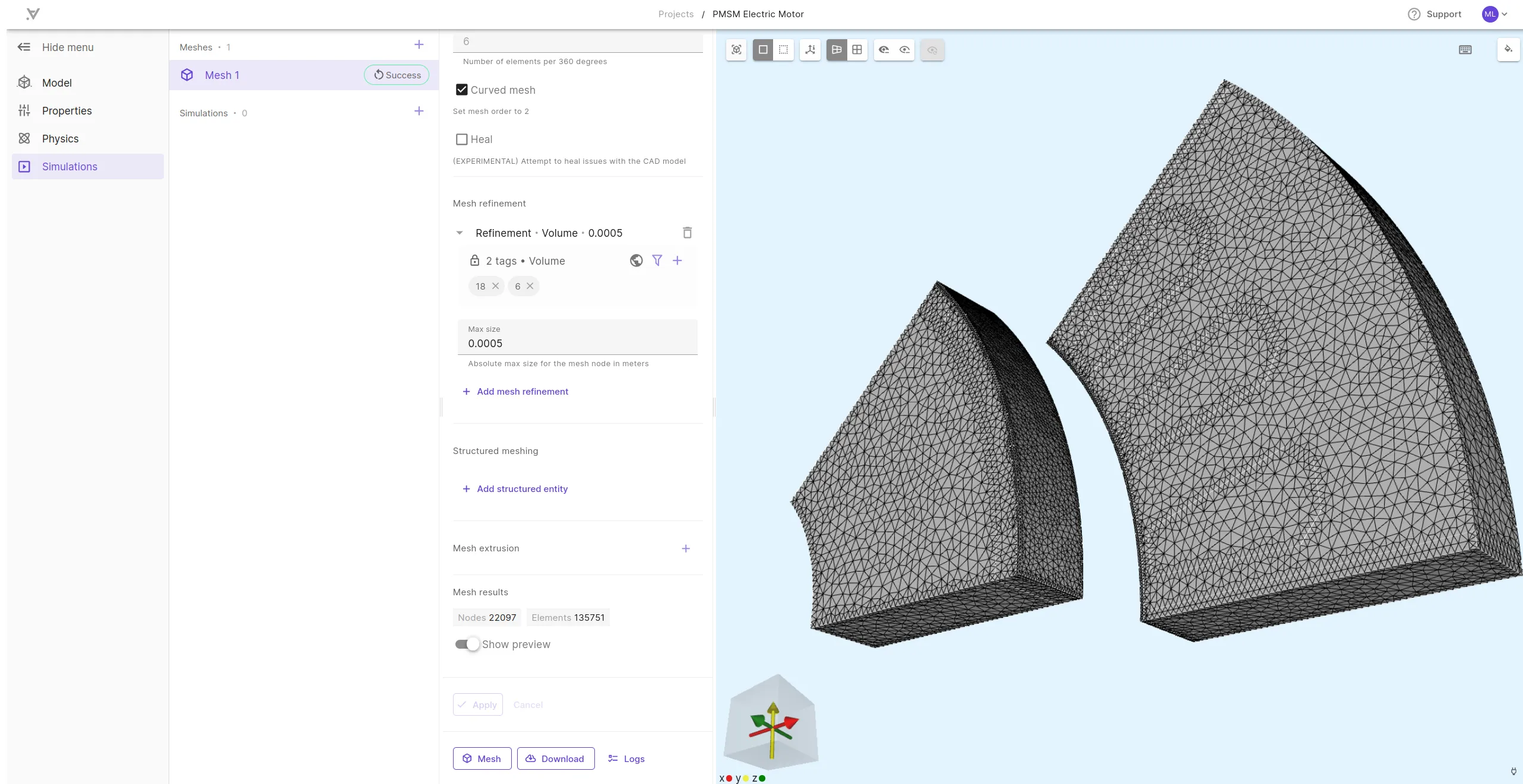Image resolution: width=1523 pixels, height=784 pixels.
Task: Open the keyboard shortcuts icon
Action: [x=1465, y=50]
